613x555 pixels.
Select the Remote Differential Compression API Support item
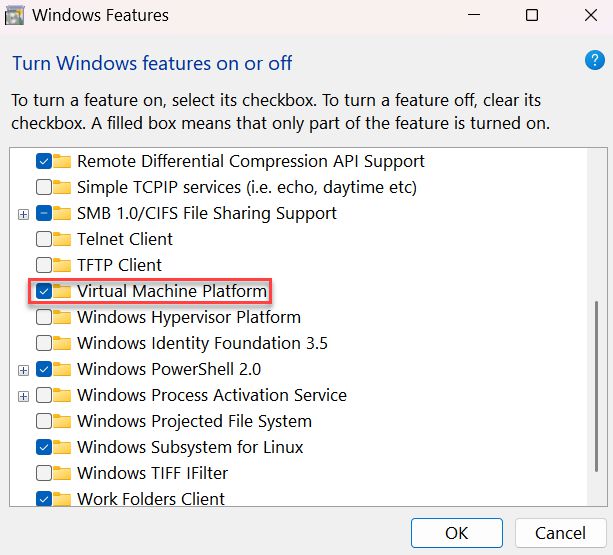[x=250, y=161]
